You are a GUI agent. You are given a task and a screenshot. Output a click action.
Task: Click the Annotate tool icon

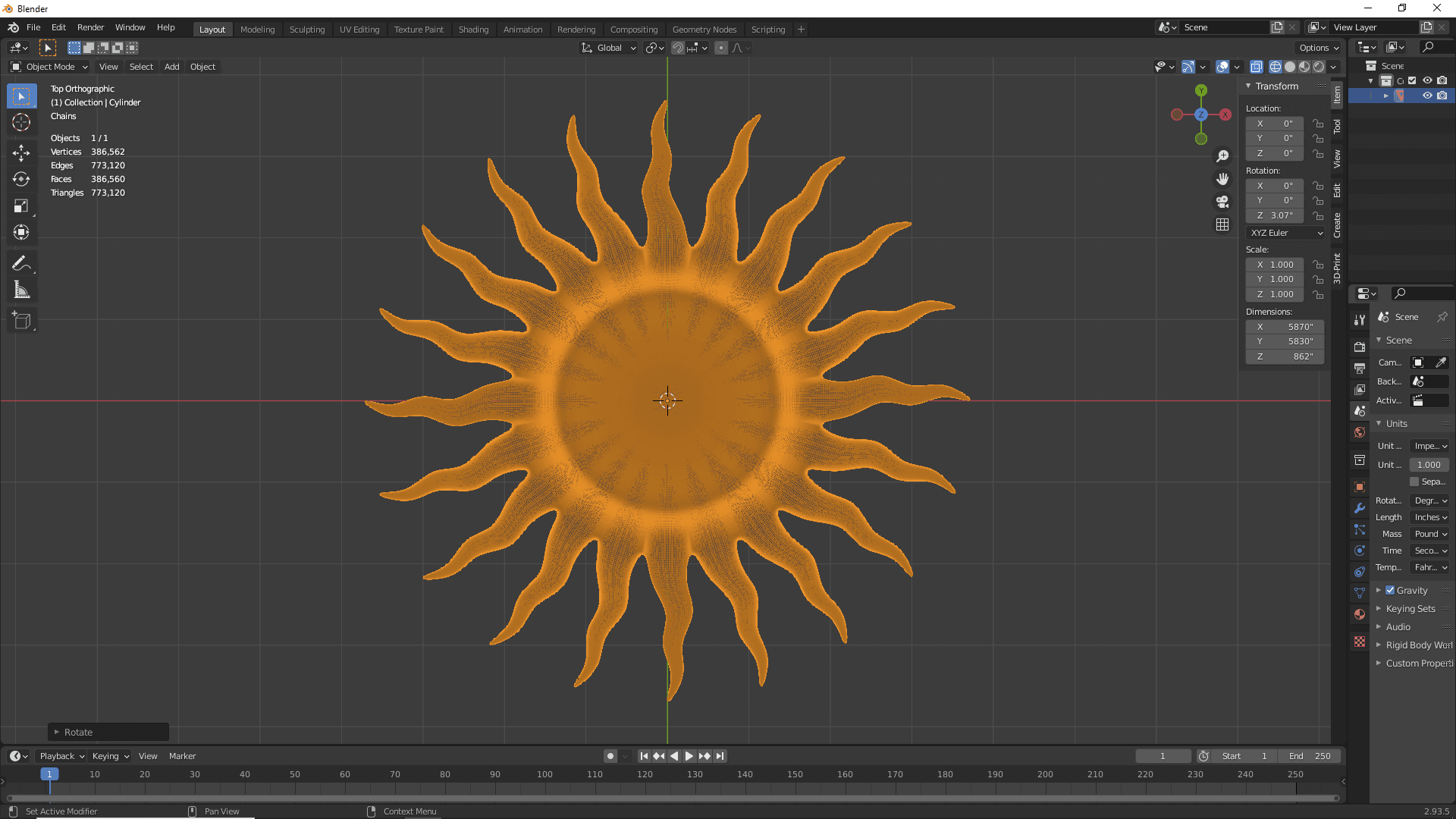pos(21,264)
